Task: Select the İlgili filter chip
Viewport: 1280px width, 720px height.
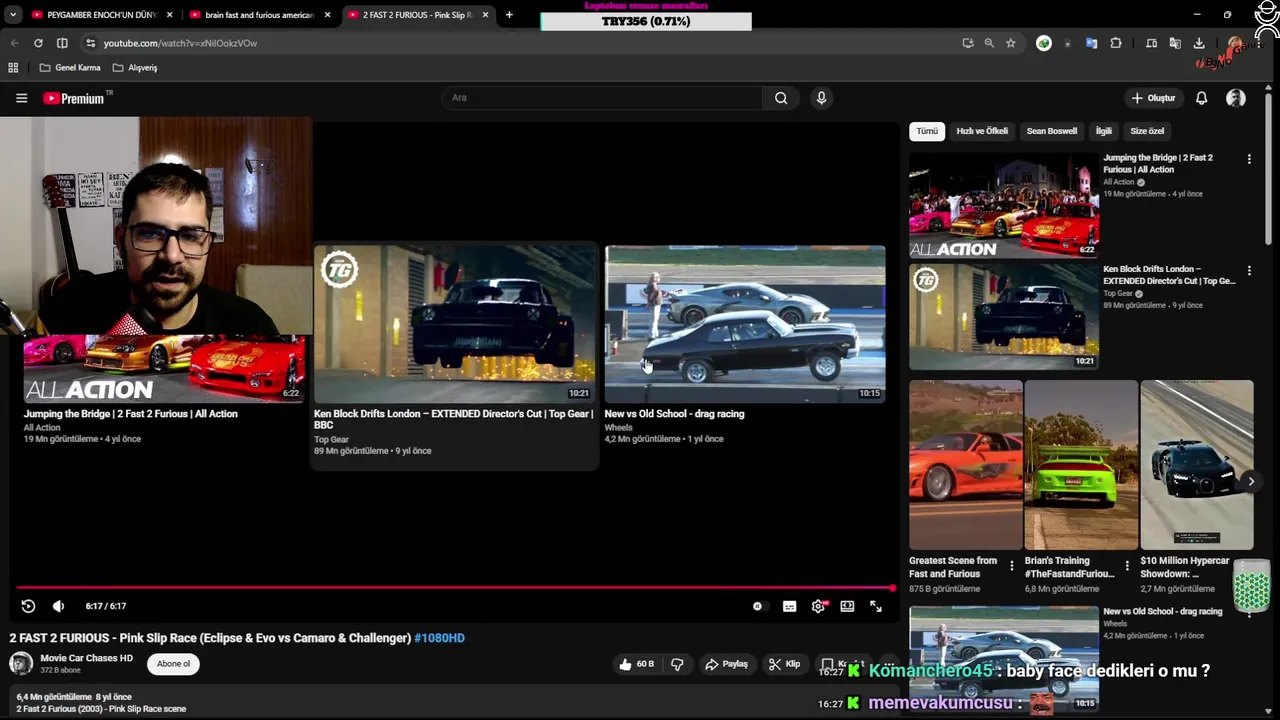Action: coord(1104,131)
